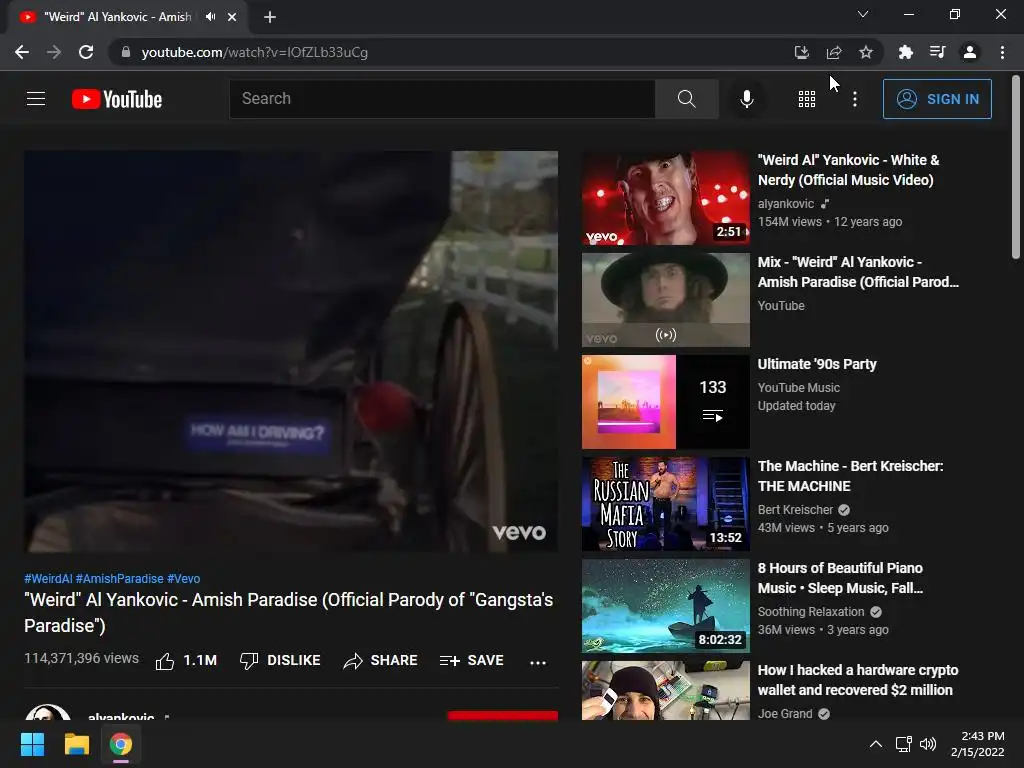Click the #AmishParadise hashtag link

coord(120,579)
